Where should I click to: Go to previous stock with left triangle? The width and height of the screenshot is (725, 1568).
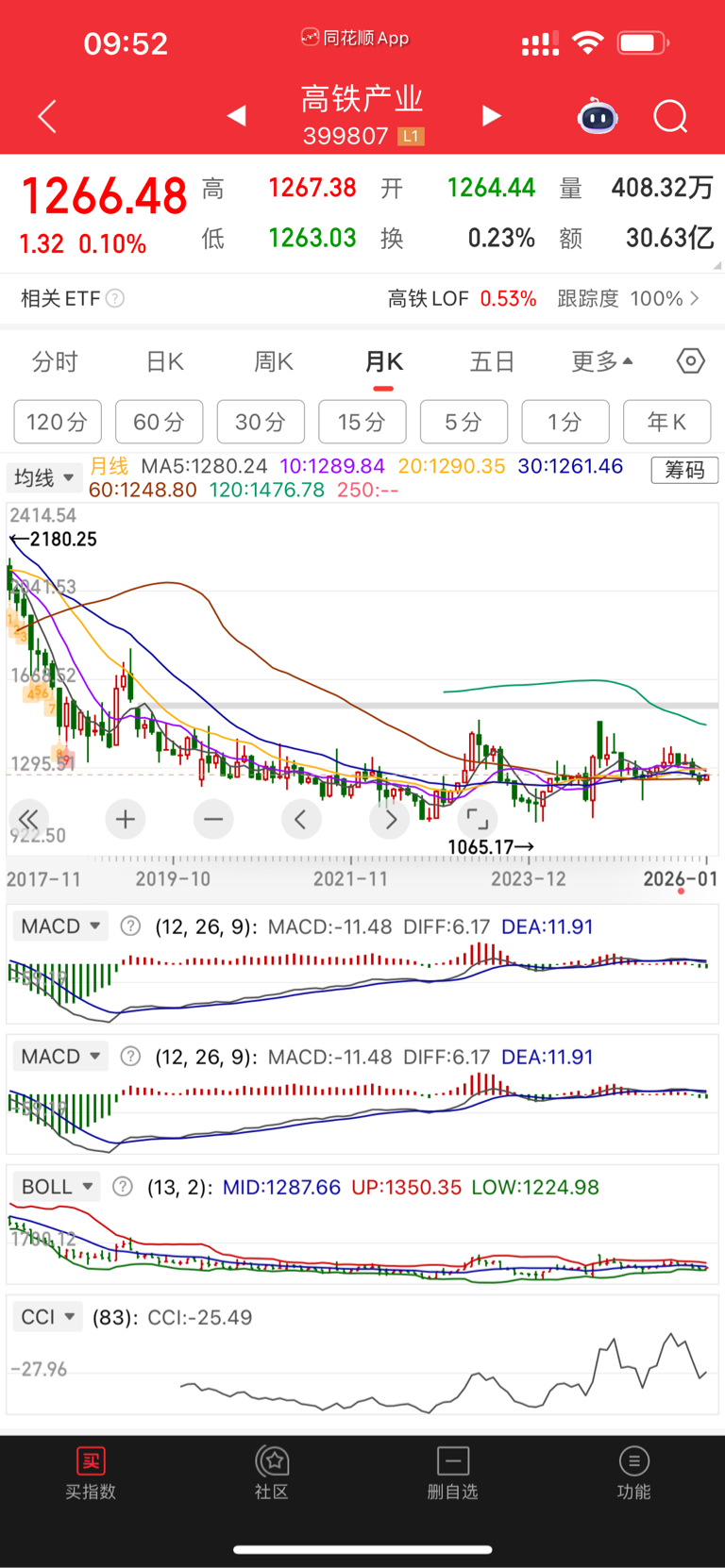coord(237,115)
